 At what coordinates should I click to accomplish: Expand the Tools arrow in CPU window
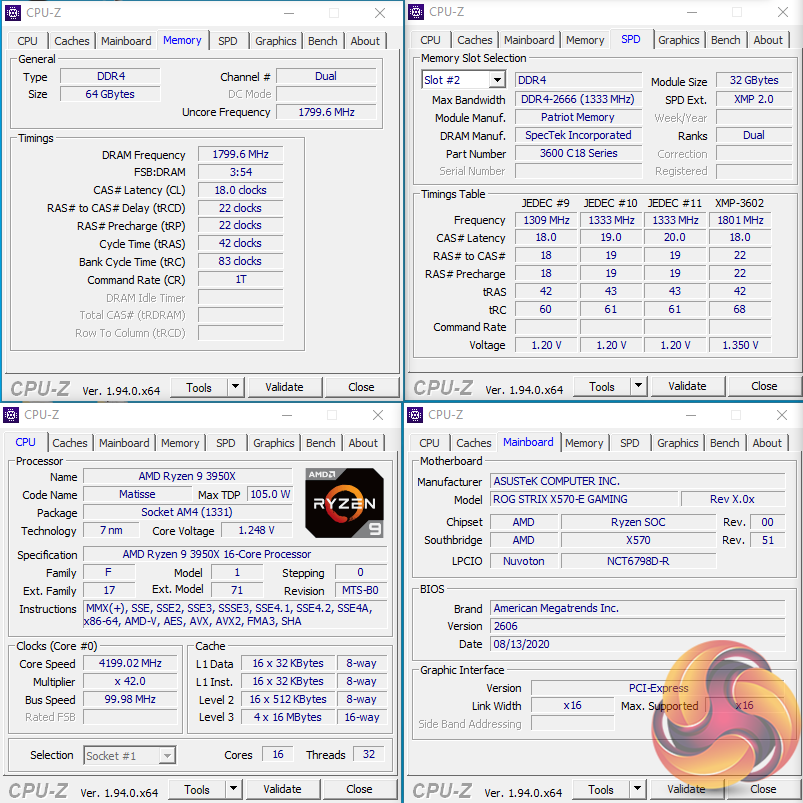click(233, 789)
